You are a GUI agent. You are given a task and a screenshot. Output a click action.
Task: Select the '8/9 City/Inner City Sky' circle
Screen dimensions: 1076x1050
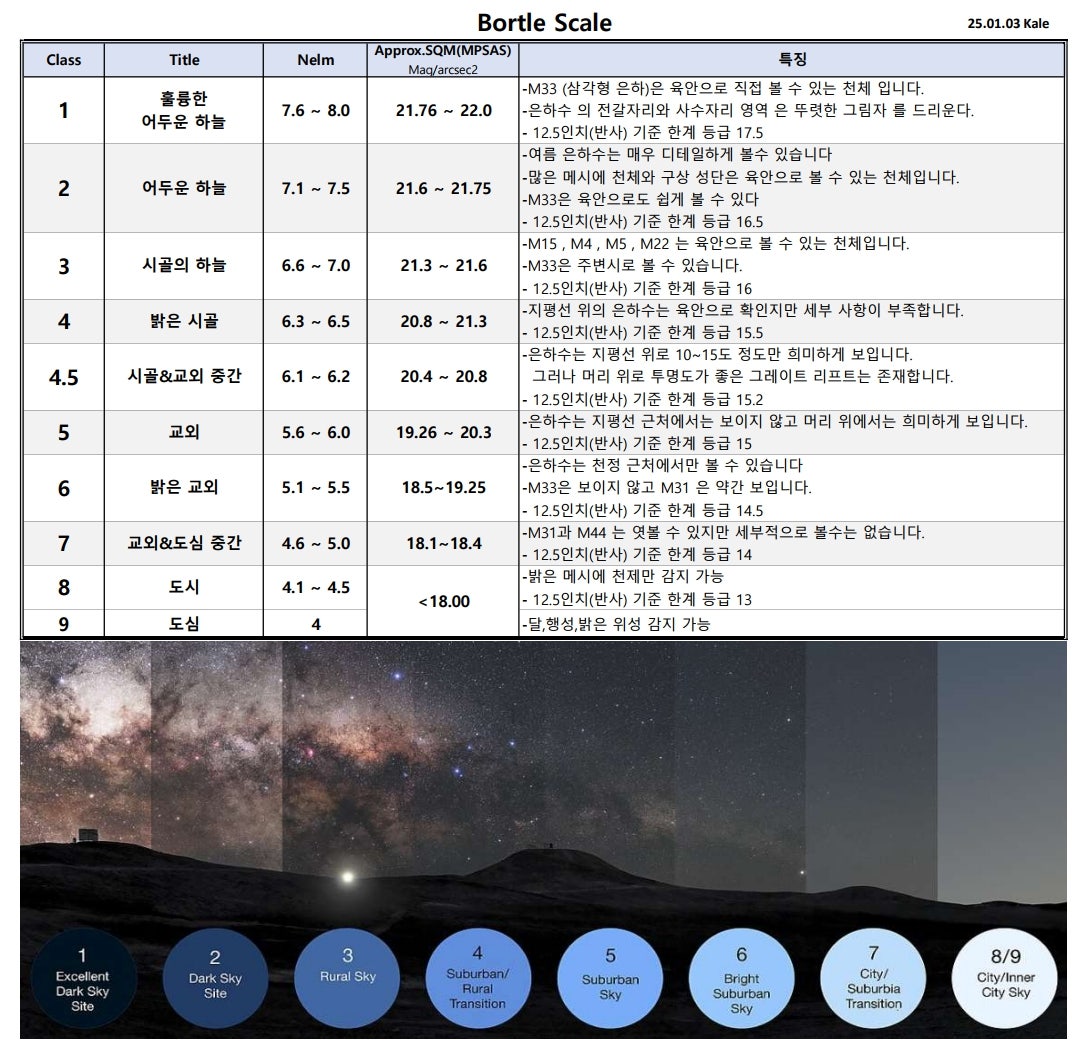(1005, 979)
